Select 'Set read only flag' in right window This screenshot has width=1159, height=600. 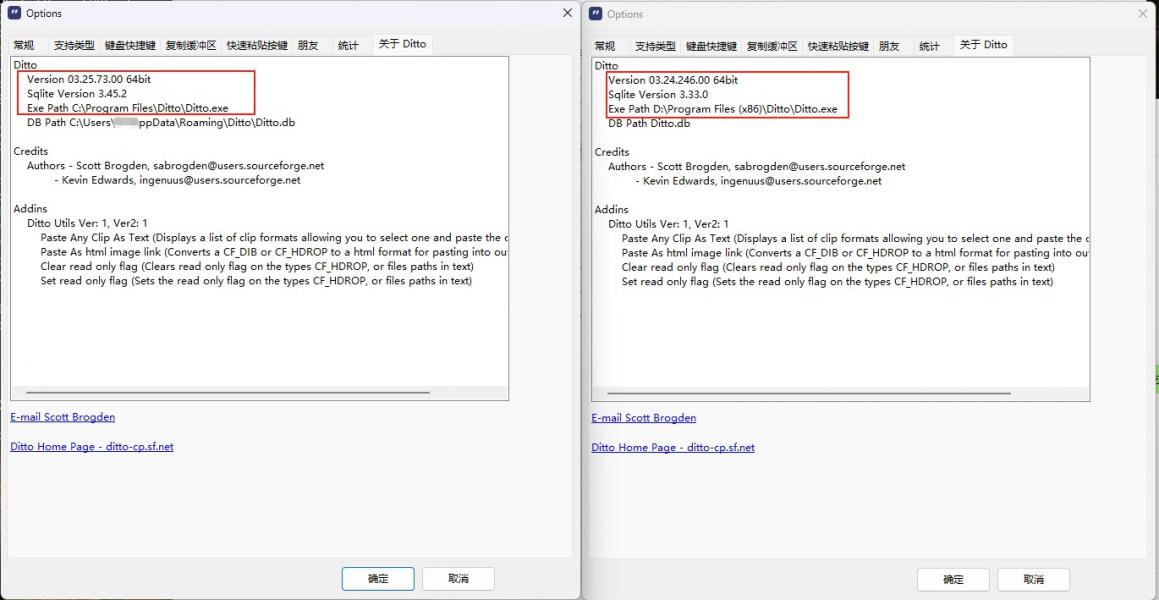pyautogui.click(x=837, y=282)
